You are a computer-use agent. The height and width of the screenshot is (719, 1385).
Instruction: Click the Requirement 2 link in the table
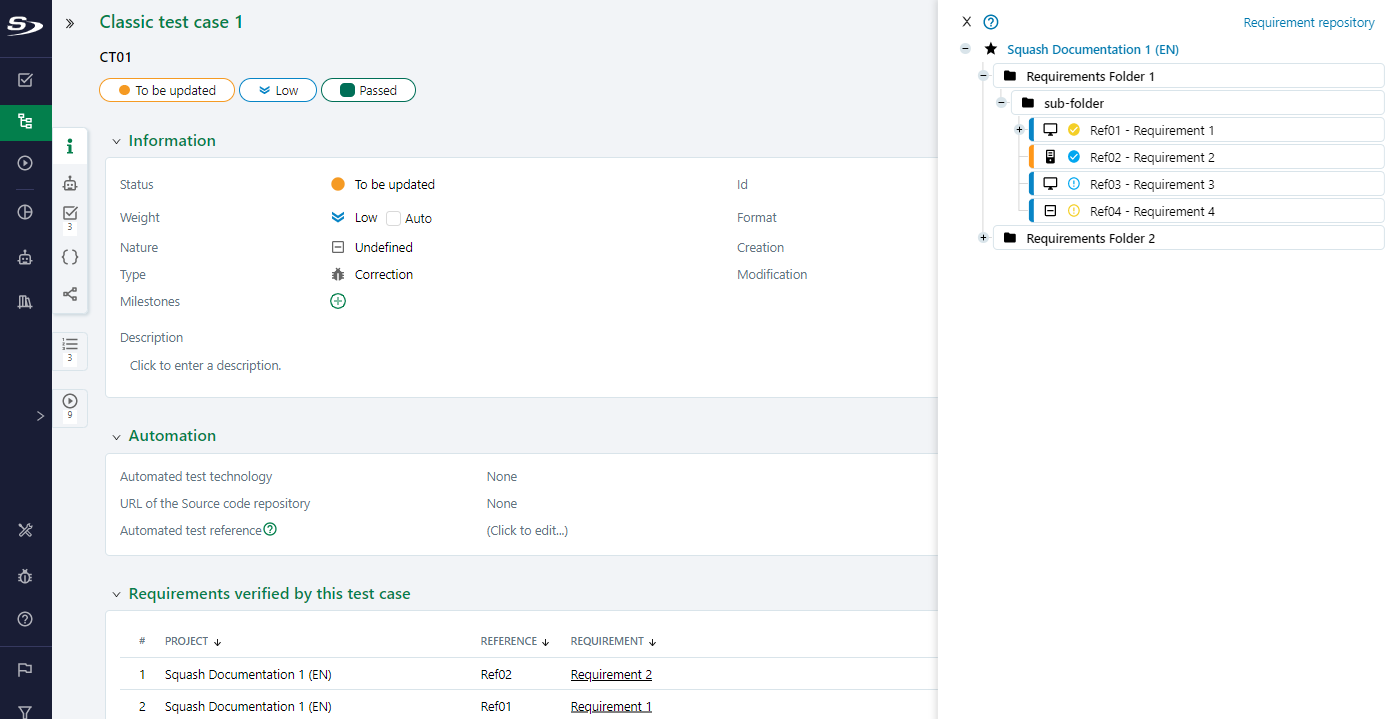611,674
